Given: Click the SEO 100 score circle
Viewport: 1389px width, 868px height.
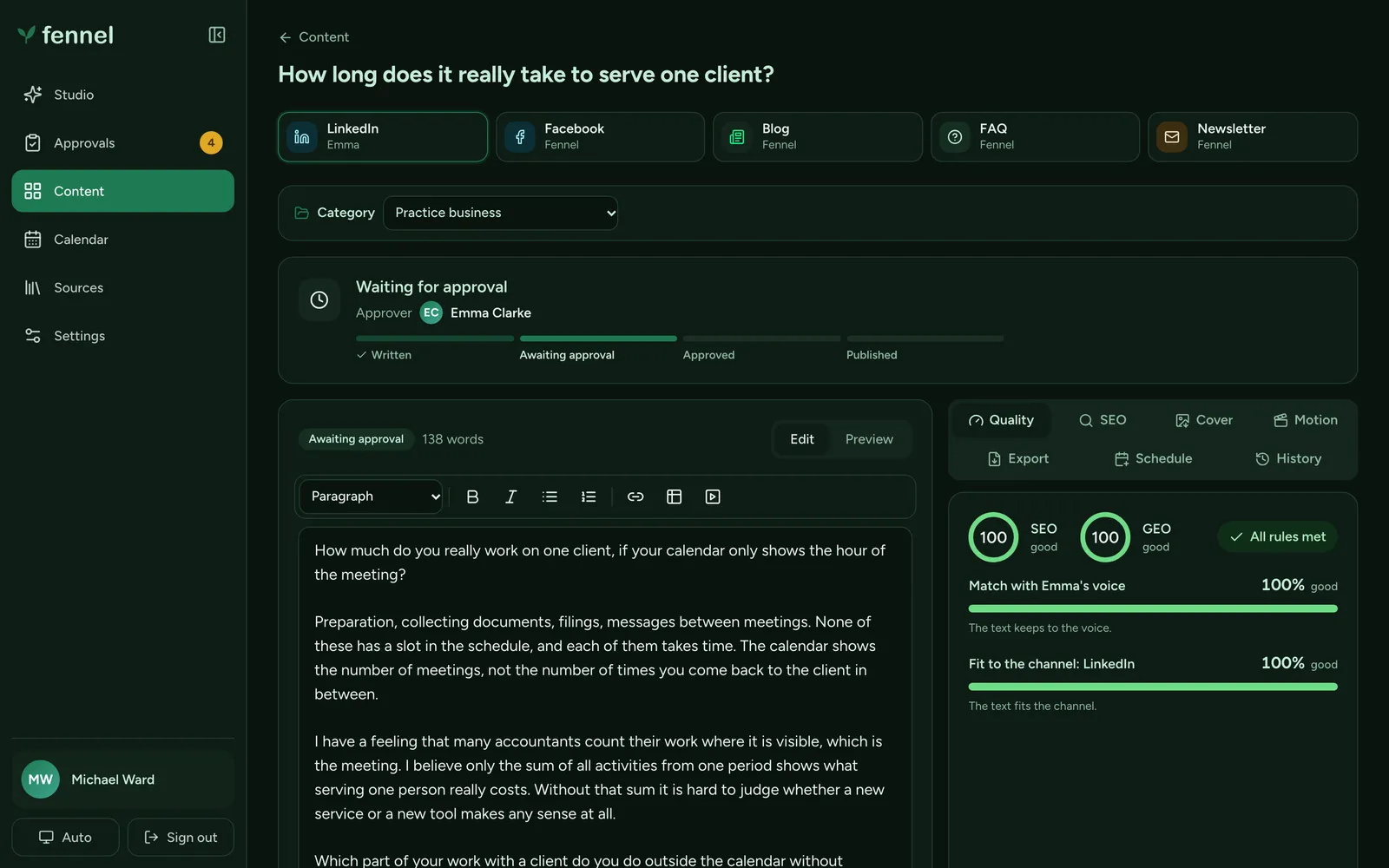Looking at the screenshot, I should coord(993,537).
